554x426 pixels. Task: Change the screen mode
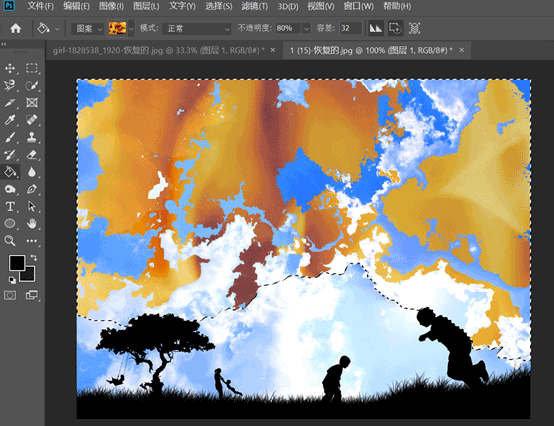pos(32,295)
